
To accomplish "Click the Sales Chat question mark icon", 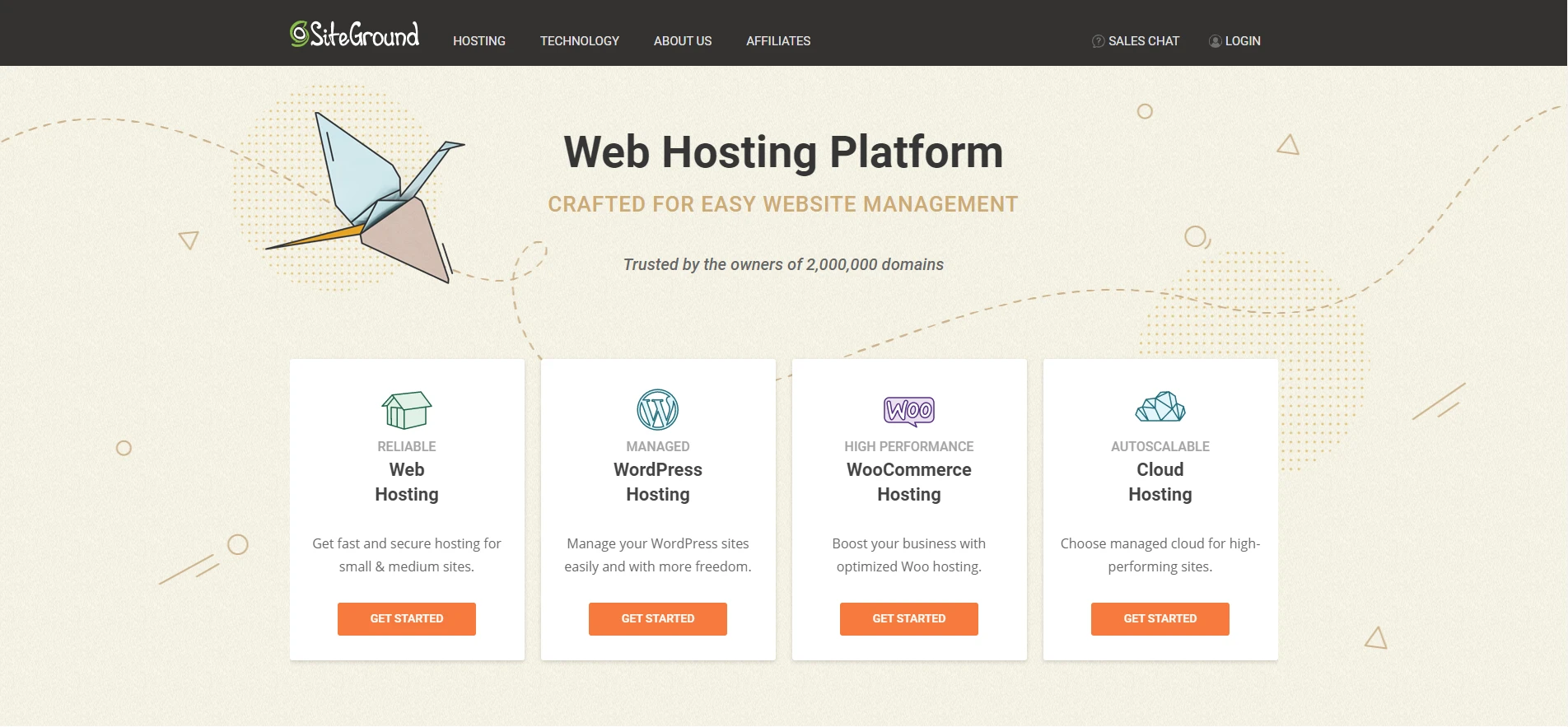I will point(1098,41).
